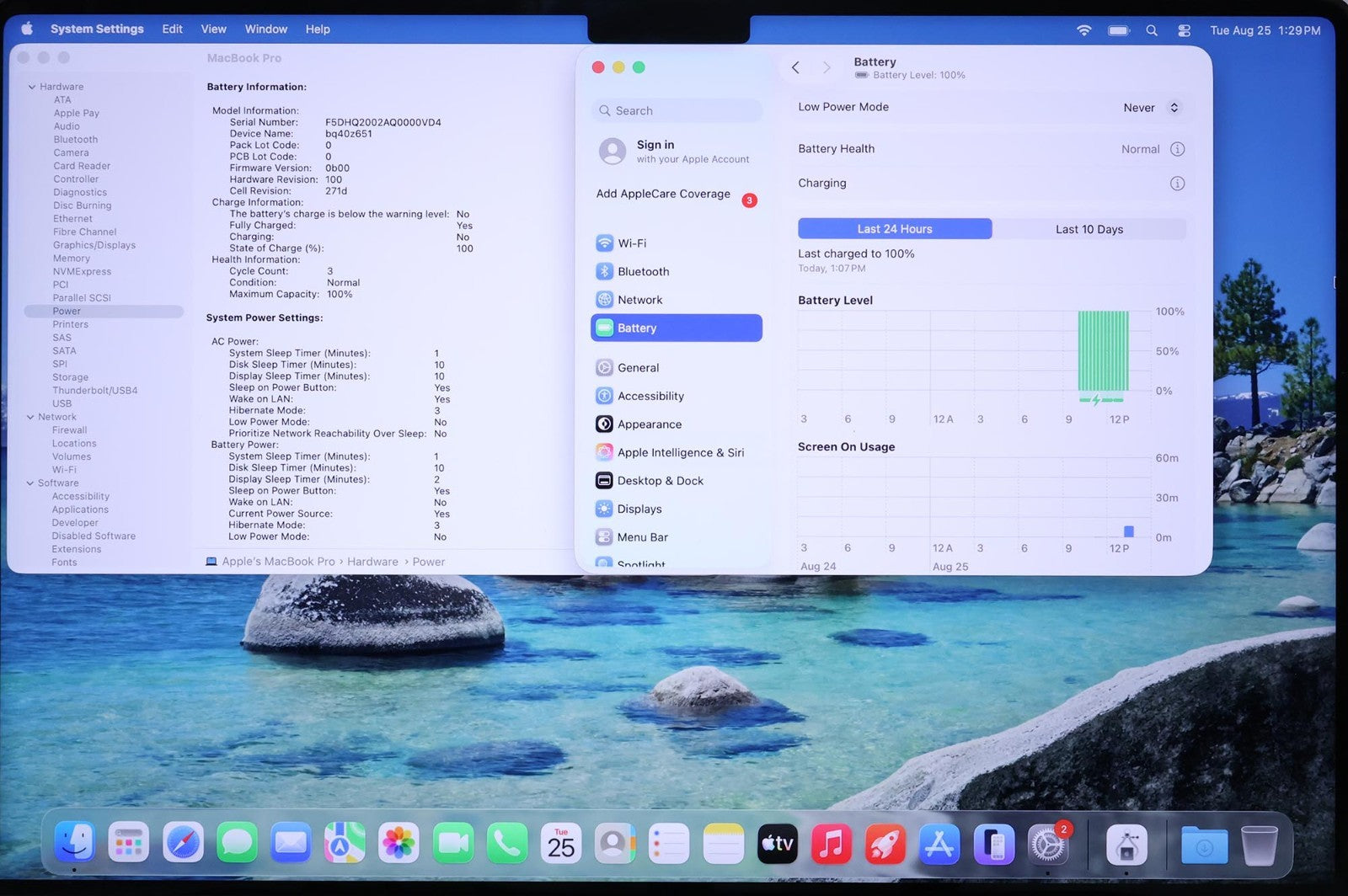
Task: Open the App Store from the Dock
Action: pos(939,843)
